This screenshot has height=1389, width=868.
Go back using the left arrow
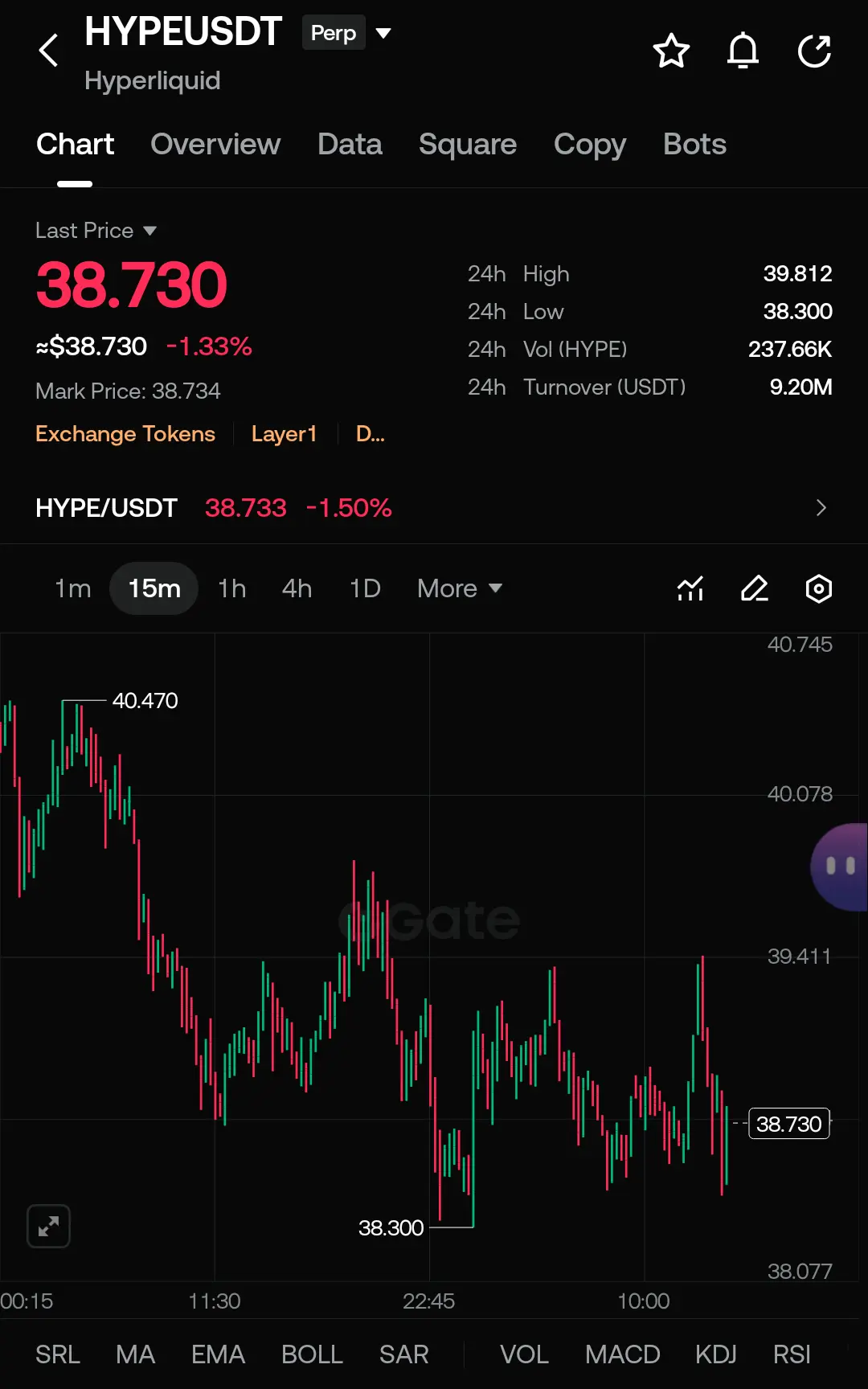click(x=49, y=51)
